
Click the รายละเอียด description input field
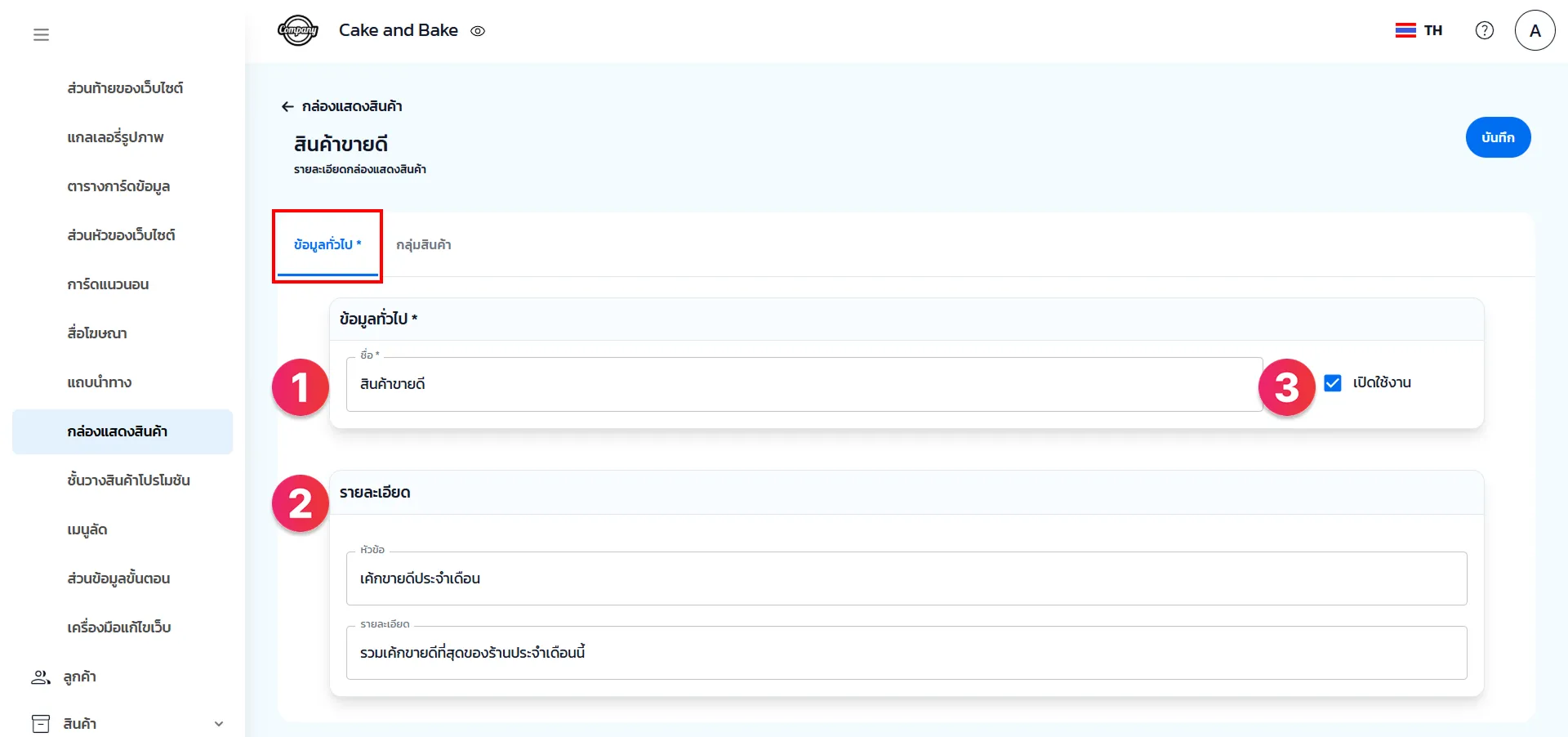point(906,652)
